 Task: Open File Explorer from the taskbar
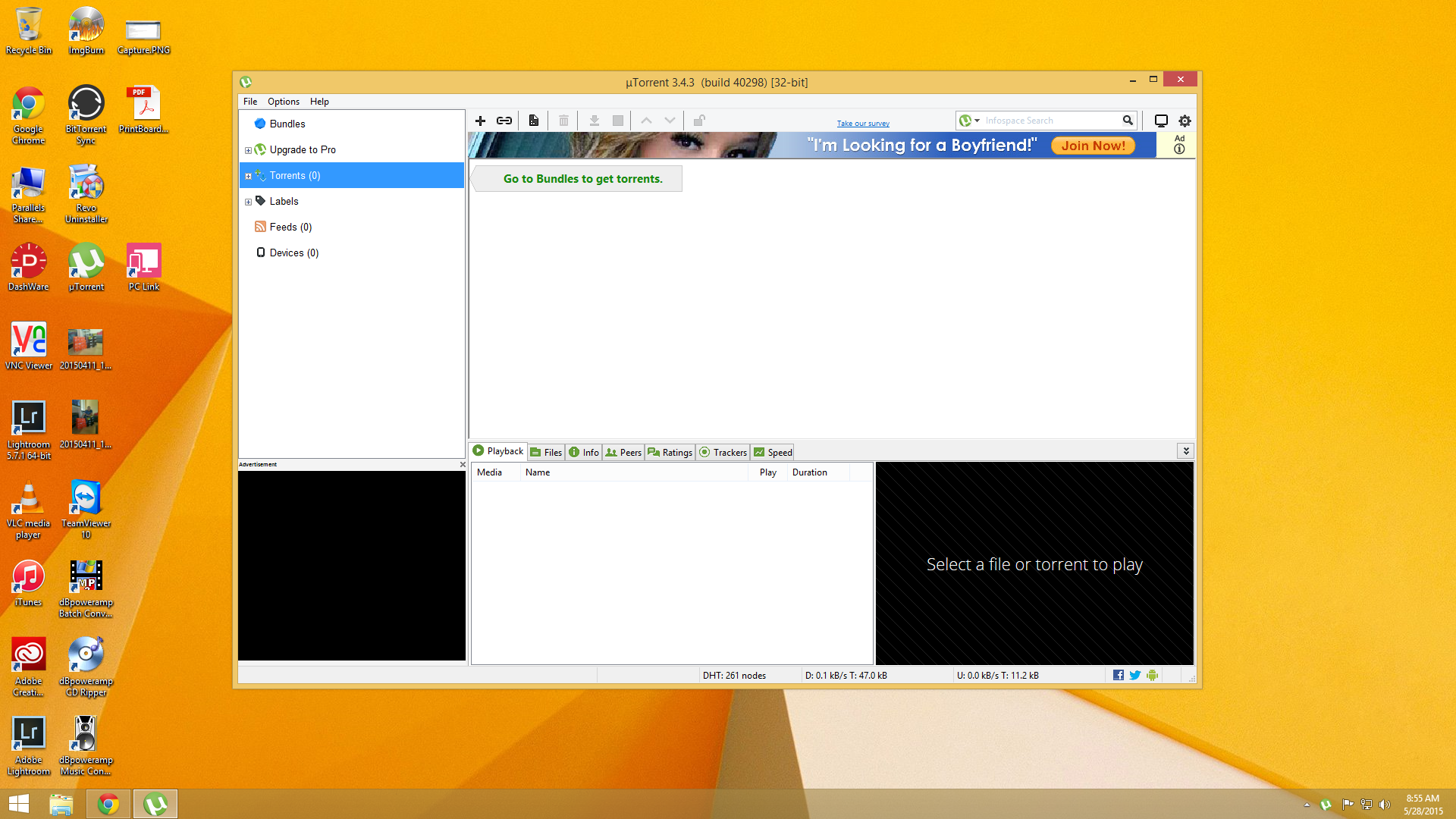point(61,804)
